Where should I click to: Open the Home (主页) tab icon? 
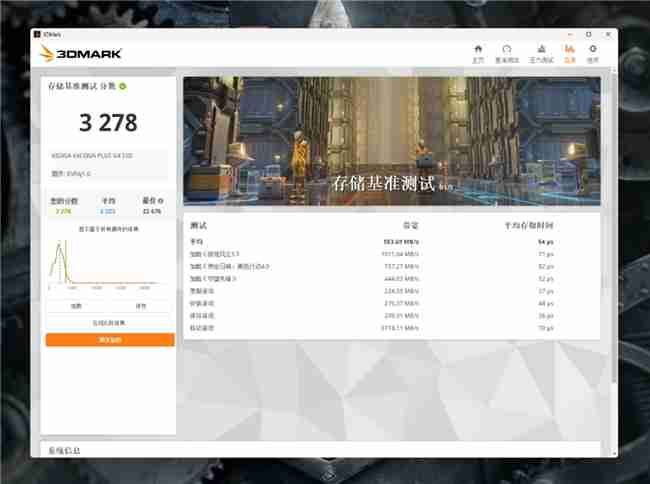pyautogui.click(x=478, y=52)
